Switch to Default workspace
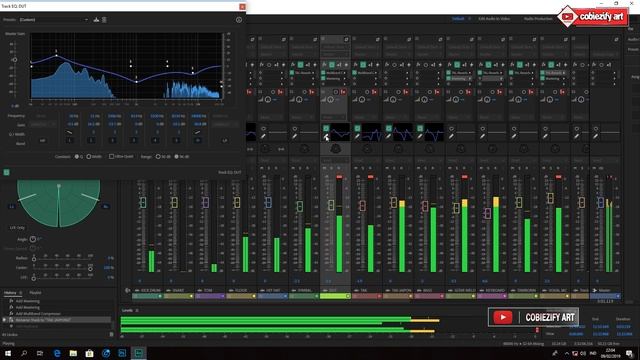This screenshot has height=360, width=640. (458, 19)
